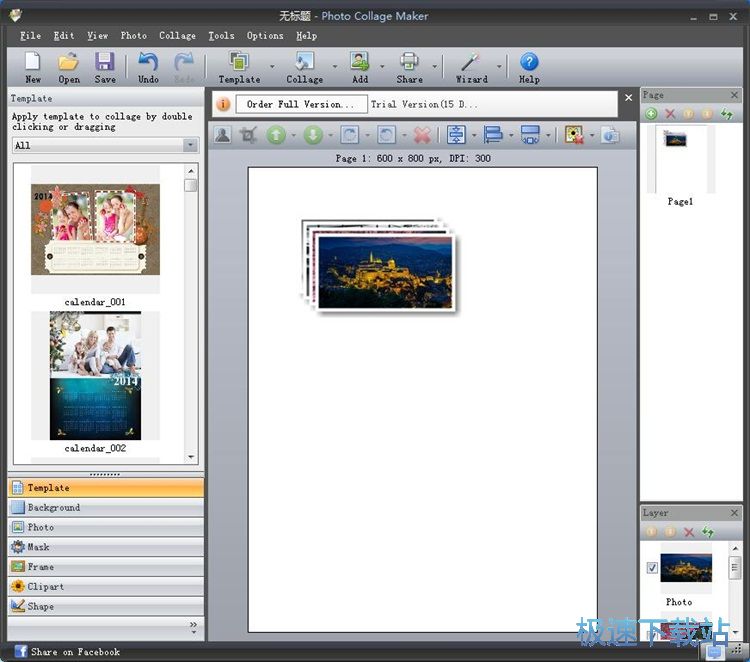Viewport: 750px width, 662px height.
Task: Open the Collage menu
Action: click(177, 36)
